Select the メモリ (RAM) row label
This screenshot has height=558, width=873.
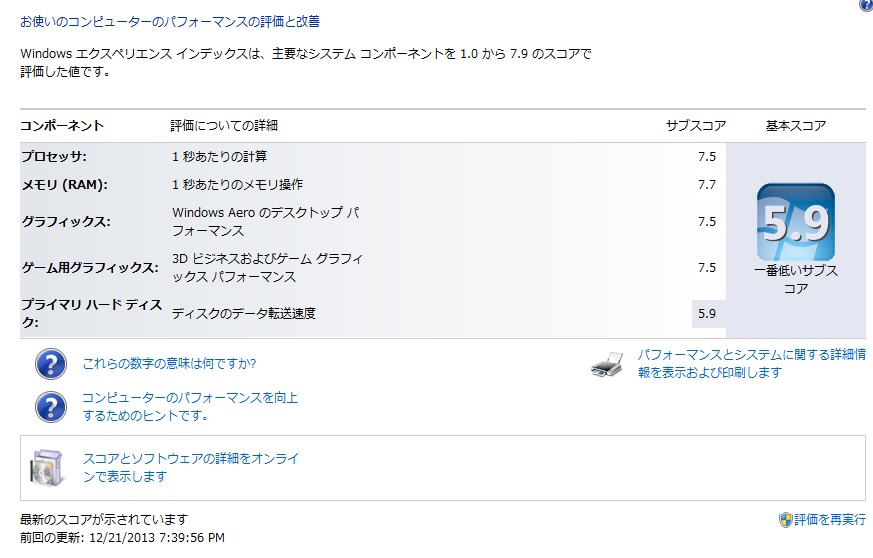pos(64,185)
